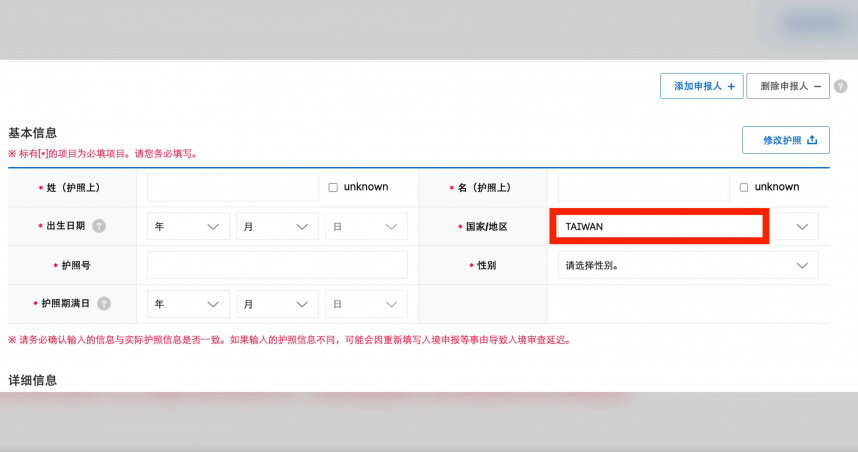Check the unknown box for 名 given name
The image size is (858, 452).
[744, 188]
